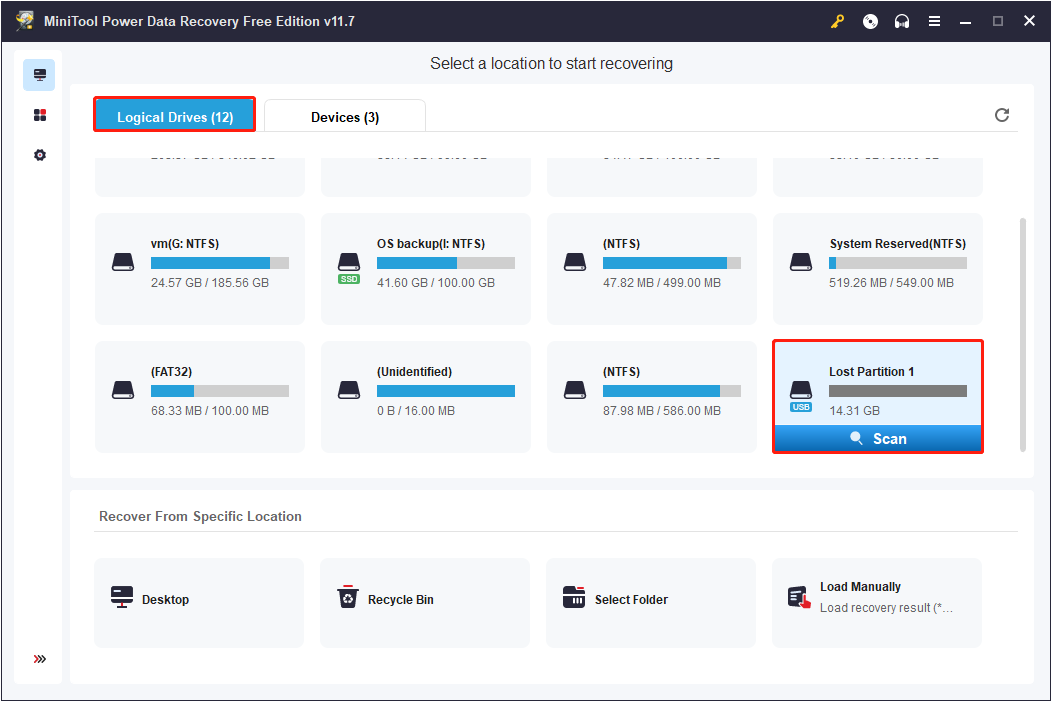Click the vm(G: NTFS) usage bar
The width and height of the screenshot is (1053, 704).
pyautogui.click(x=220, y=263)
